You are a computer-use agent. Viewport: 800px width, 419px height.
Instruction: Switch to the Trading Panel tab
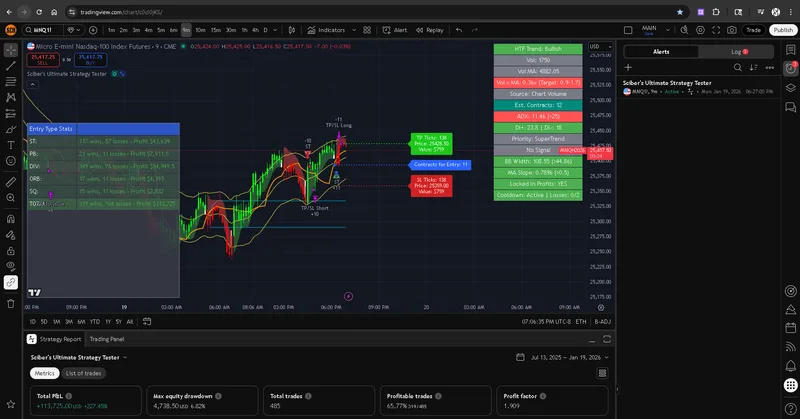[x=107, y=339]
